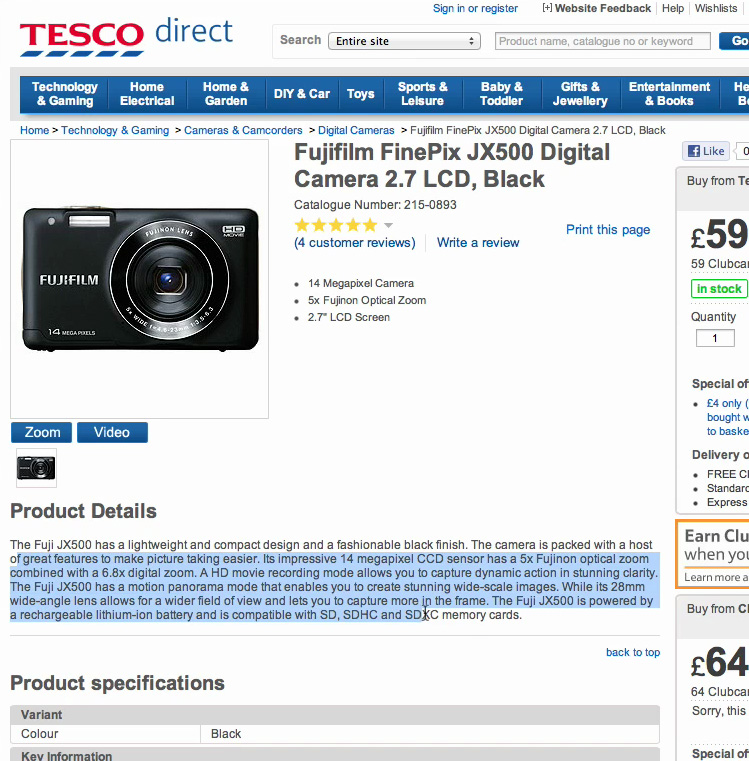The width and height of the screenshot is (749, 761).
Task: Click the Write a review link
Action: (x=478, y=243)
